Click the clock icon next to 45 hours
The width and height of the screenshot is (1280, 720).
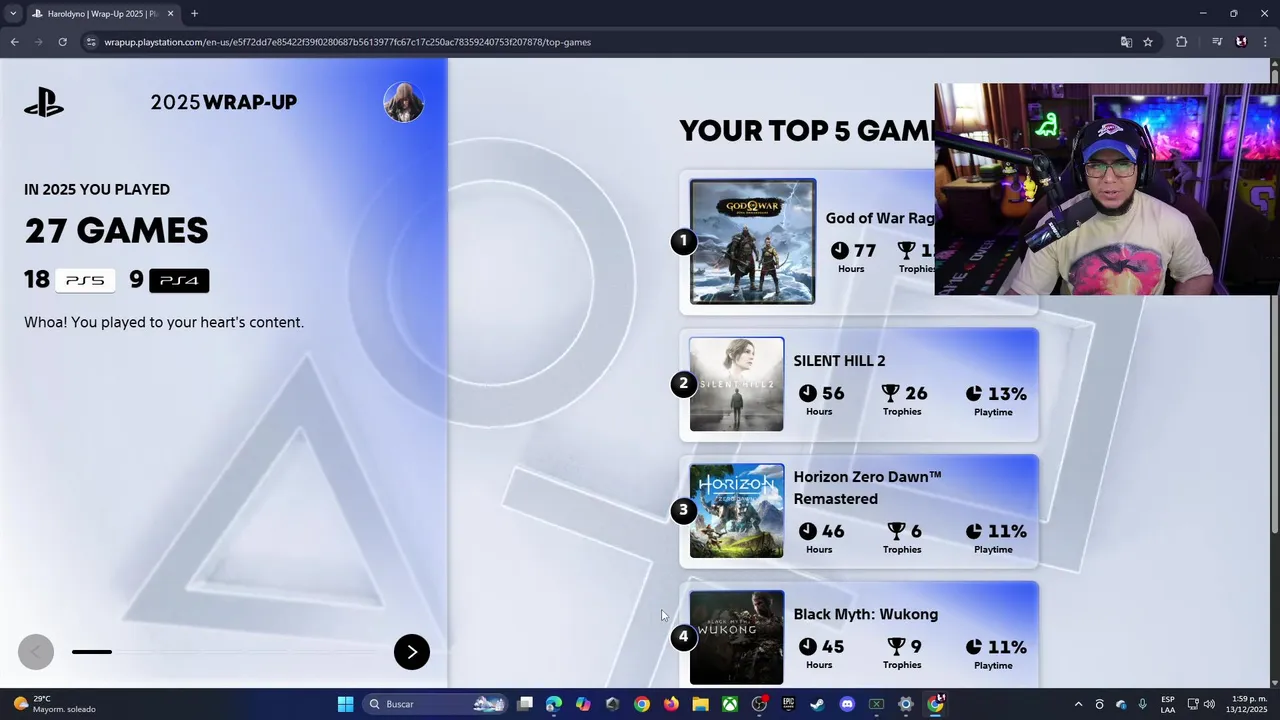(x=808, y=647)
